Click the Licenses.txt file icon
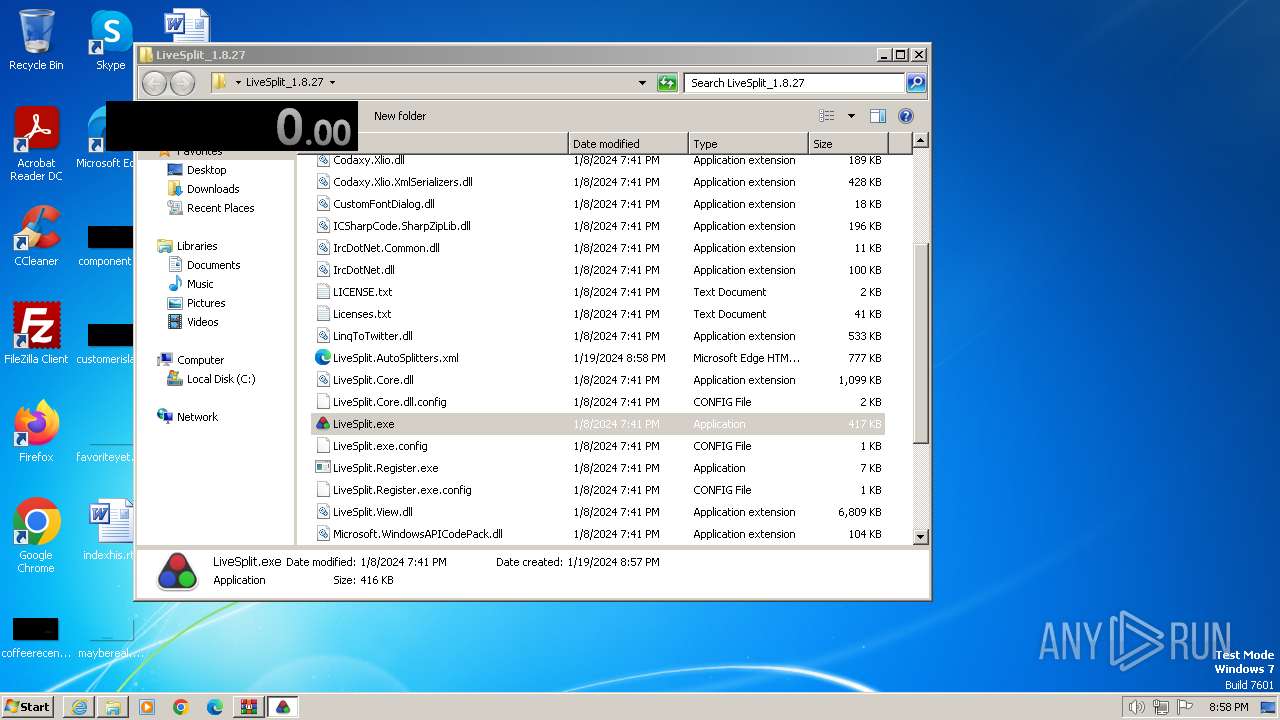 [323, 314]
